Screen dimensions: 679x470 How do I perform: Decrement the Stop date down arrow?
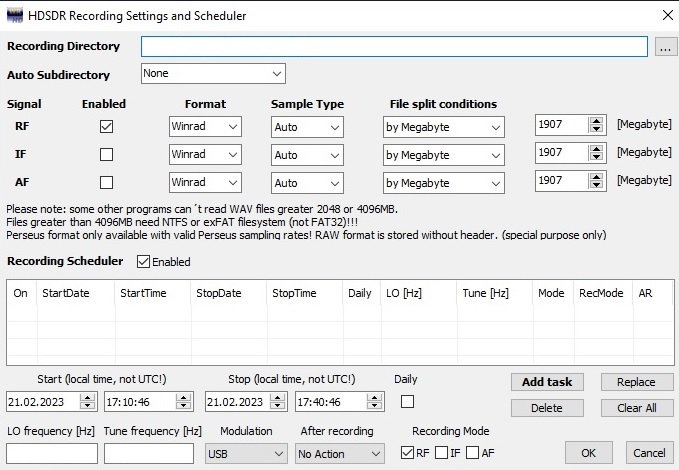pos(278,406)
